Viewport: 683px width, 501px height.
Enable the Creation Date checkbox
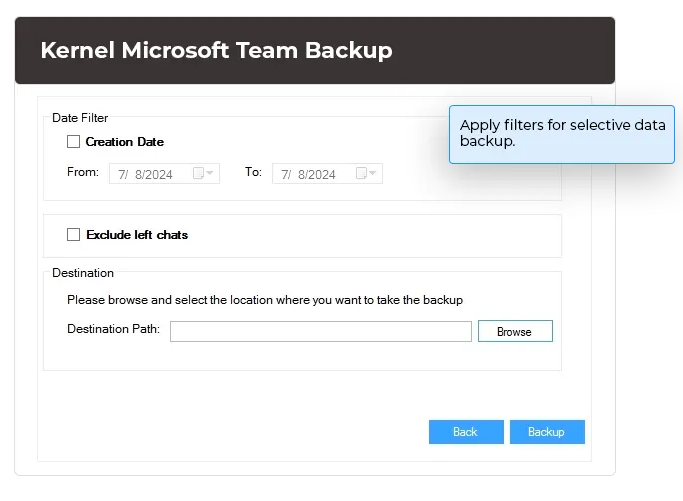click(x=73, y=142)
